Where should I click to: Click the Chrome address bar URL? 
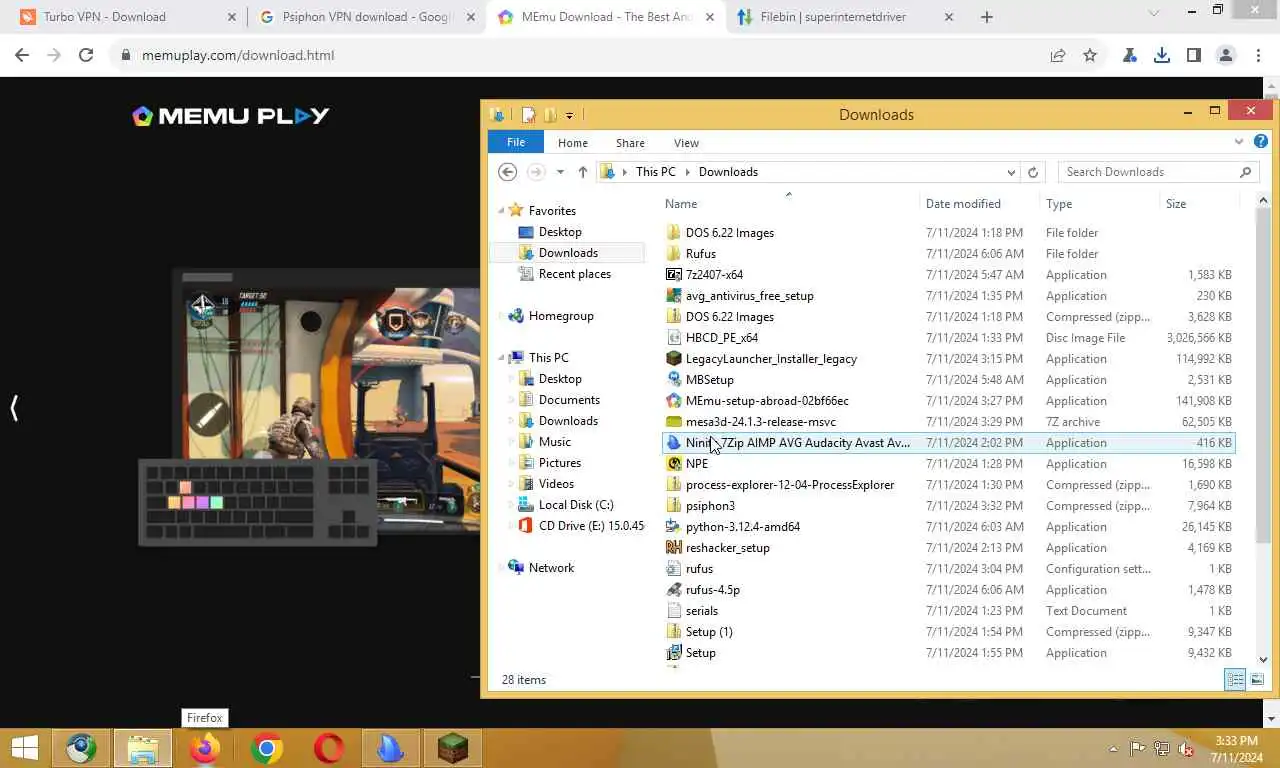point(238,55)
